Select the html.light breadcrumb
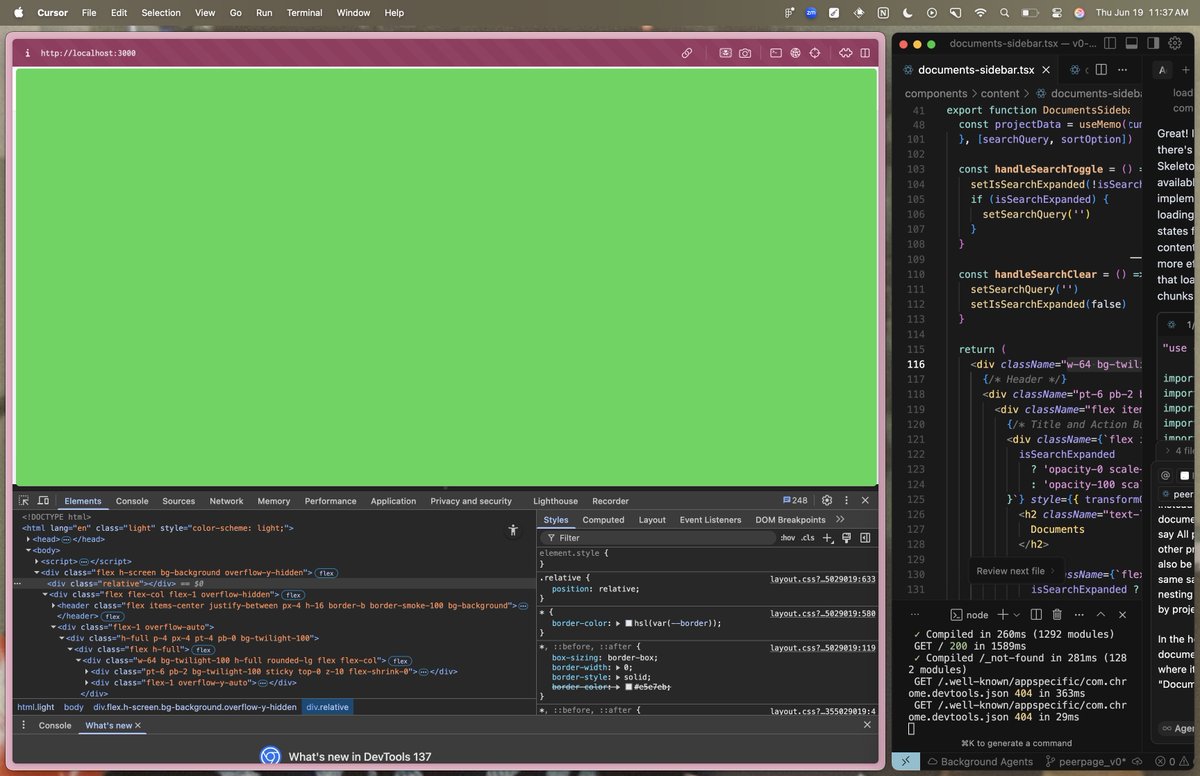Viewport: 1200px width, 776px height. (36, 706)
